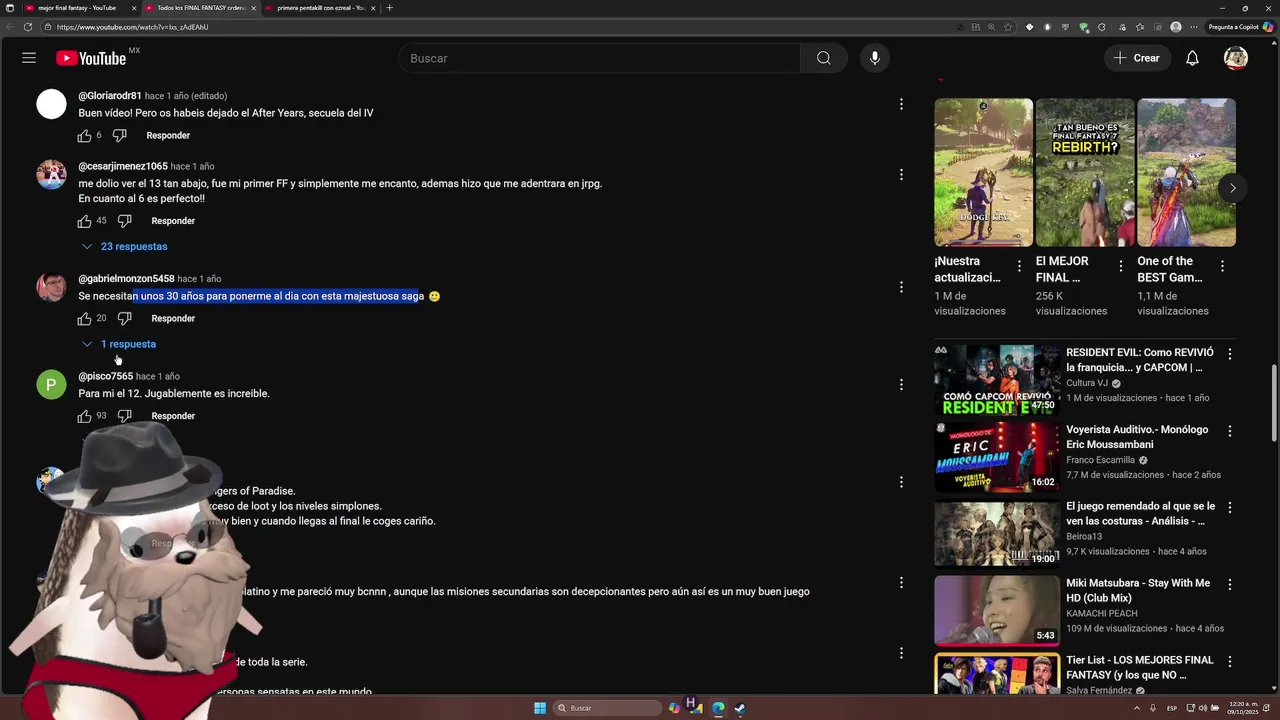1280x720 pixels.
Task: Open 'El juego remendado' video title
Action: pos(1140,514)
